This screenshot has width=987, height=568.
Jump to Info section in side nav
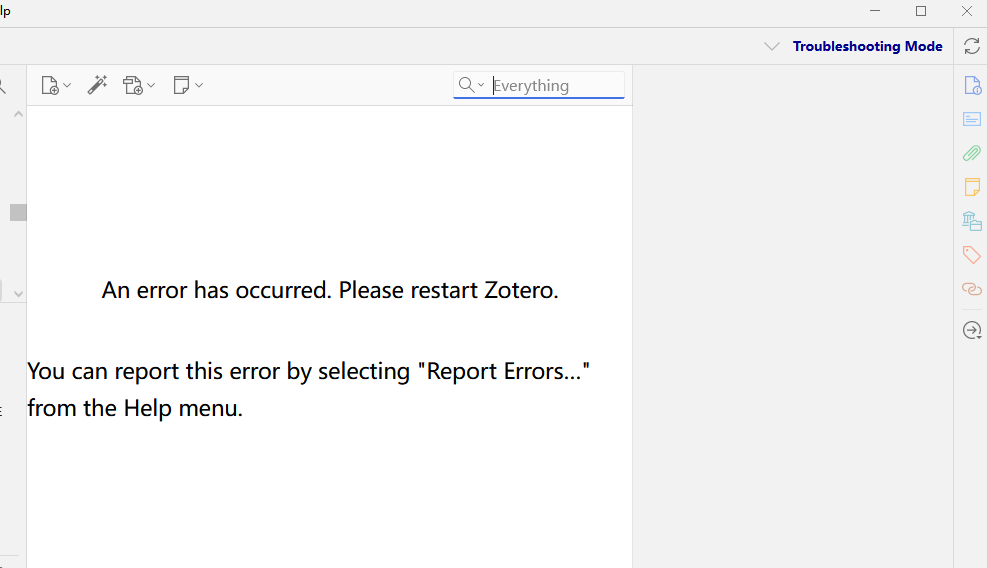click(x=972, y=85)
